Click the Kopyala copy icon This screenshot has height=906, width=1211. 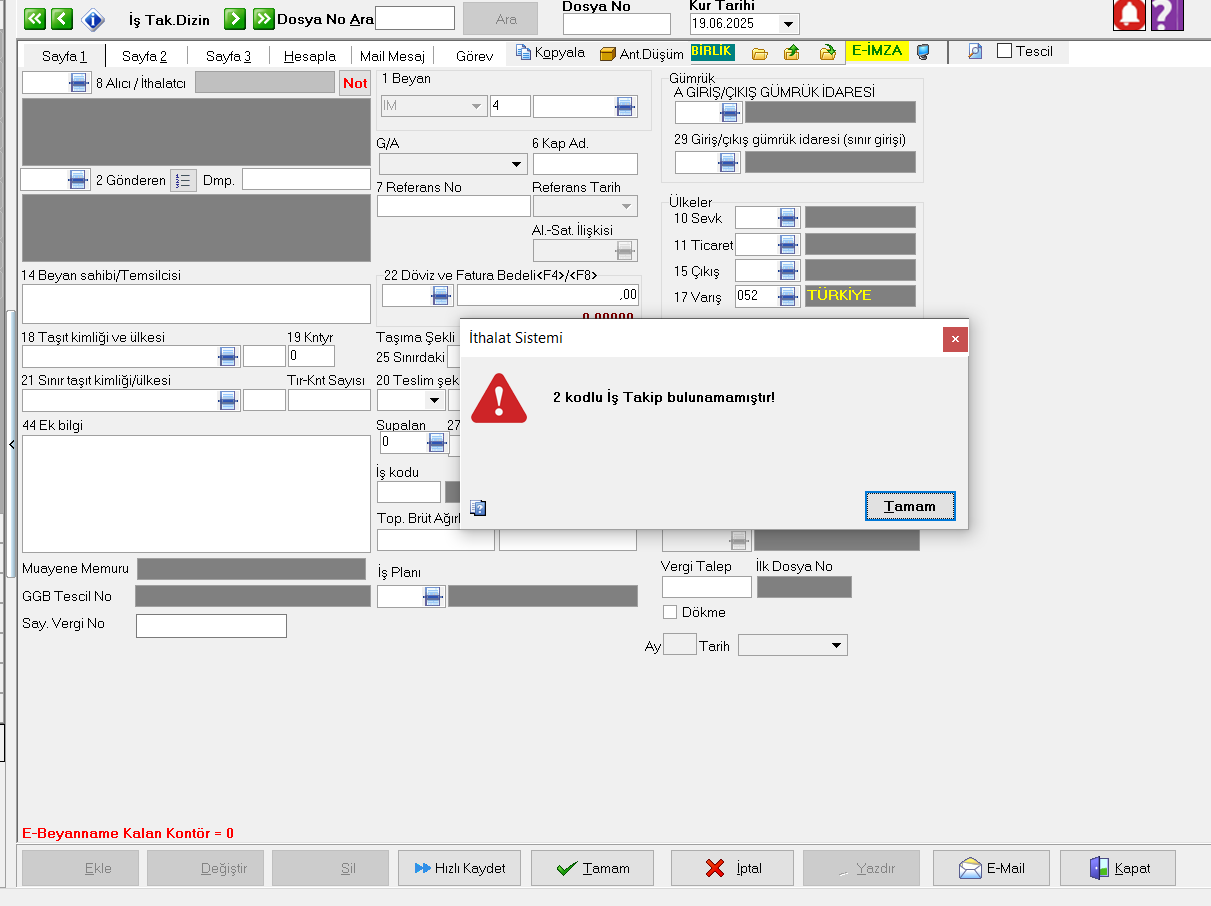pos(525,52)
